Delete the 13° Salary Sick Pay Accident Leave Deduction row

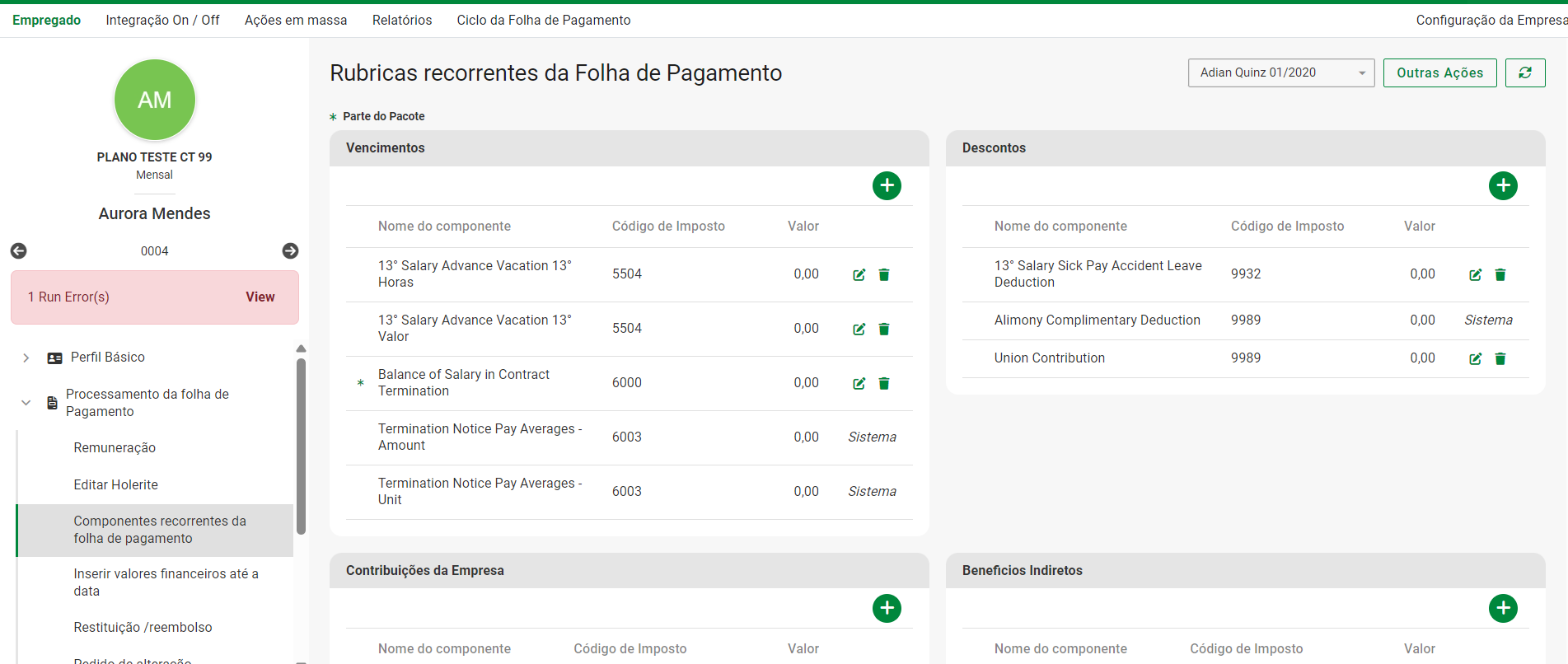click(x=1500, y=274)
